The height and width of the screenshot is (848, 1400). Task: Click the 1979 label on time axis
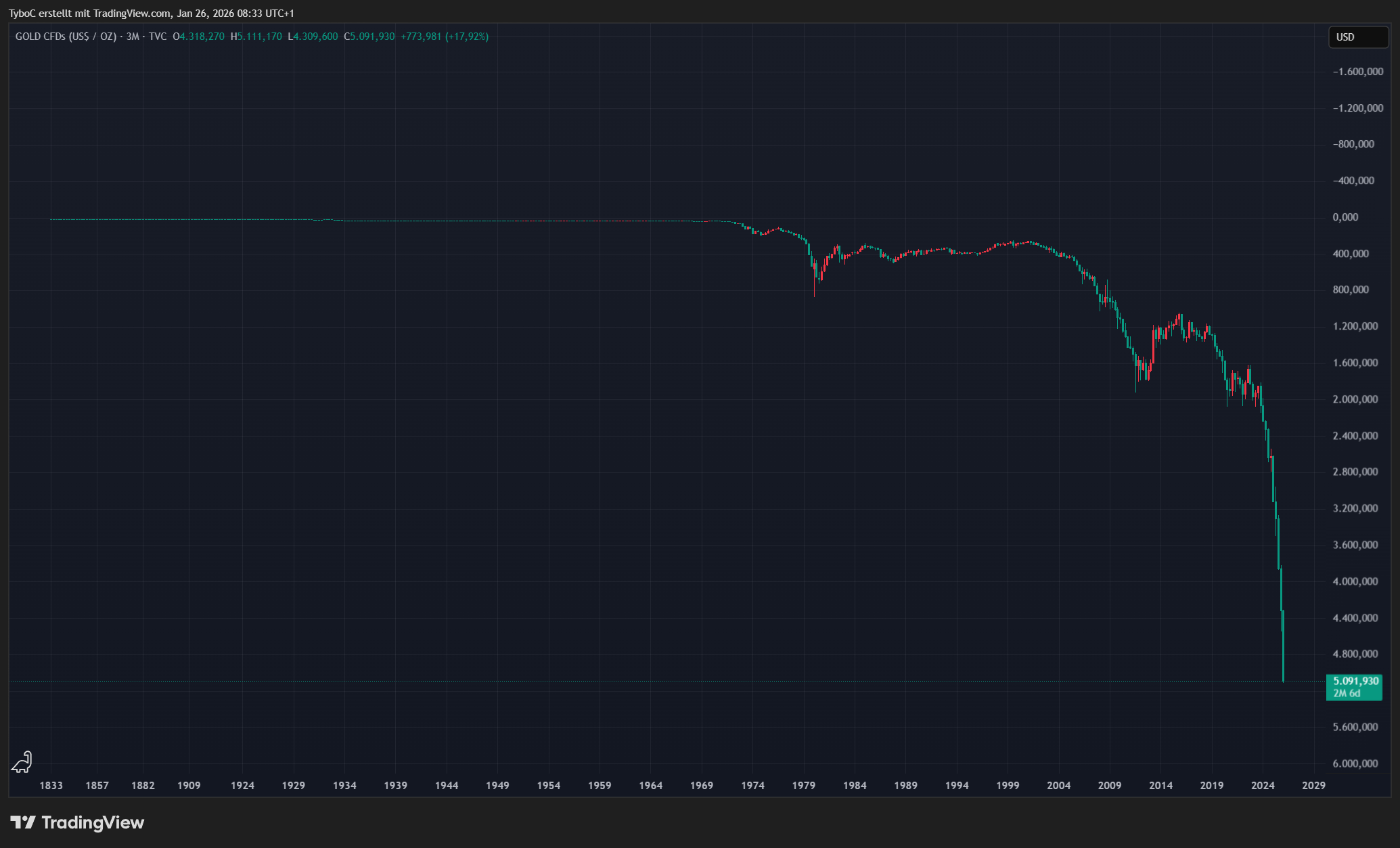tap(803, 785)
